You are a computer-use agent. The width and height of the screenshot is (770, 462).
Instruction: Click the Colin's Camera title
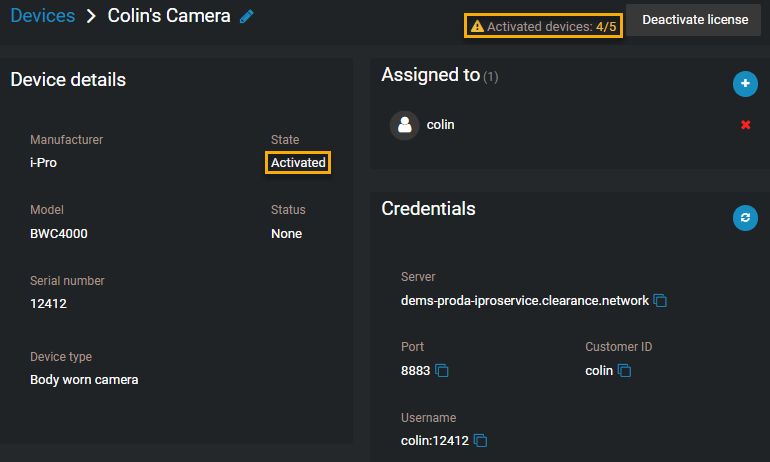pos(169,16)
